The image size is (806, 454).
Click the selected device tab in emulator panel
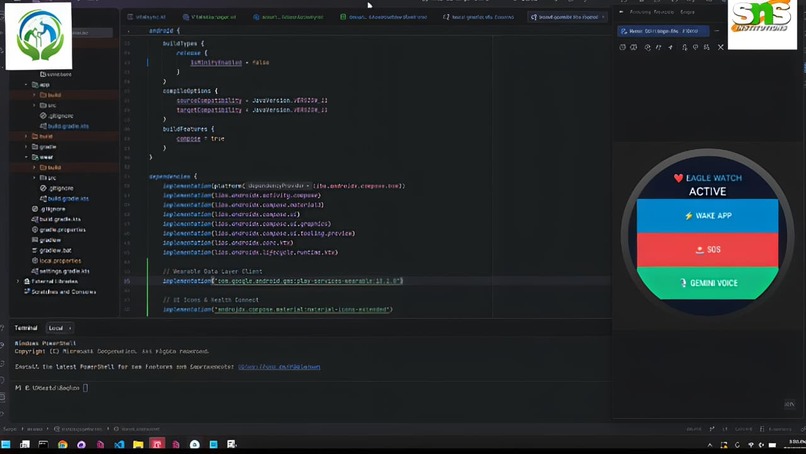(663, 31)
